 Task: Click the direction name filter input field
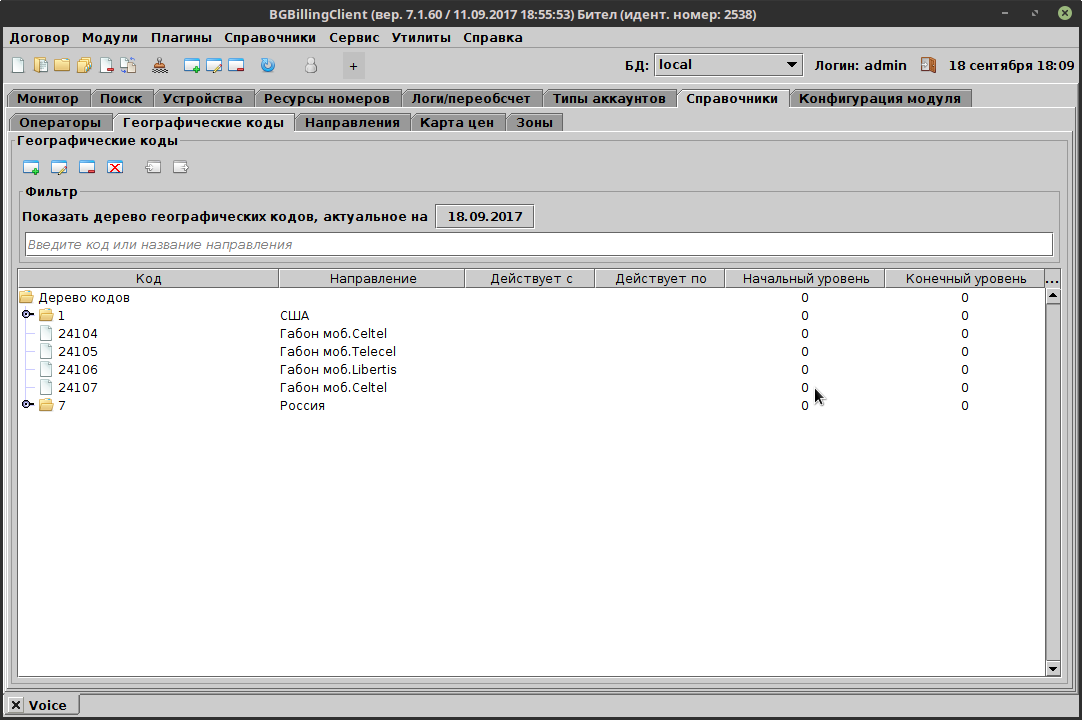point(535,243)
